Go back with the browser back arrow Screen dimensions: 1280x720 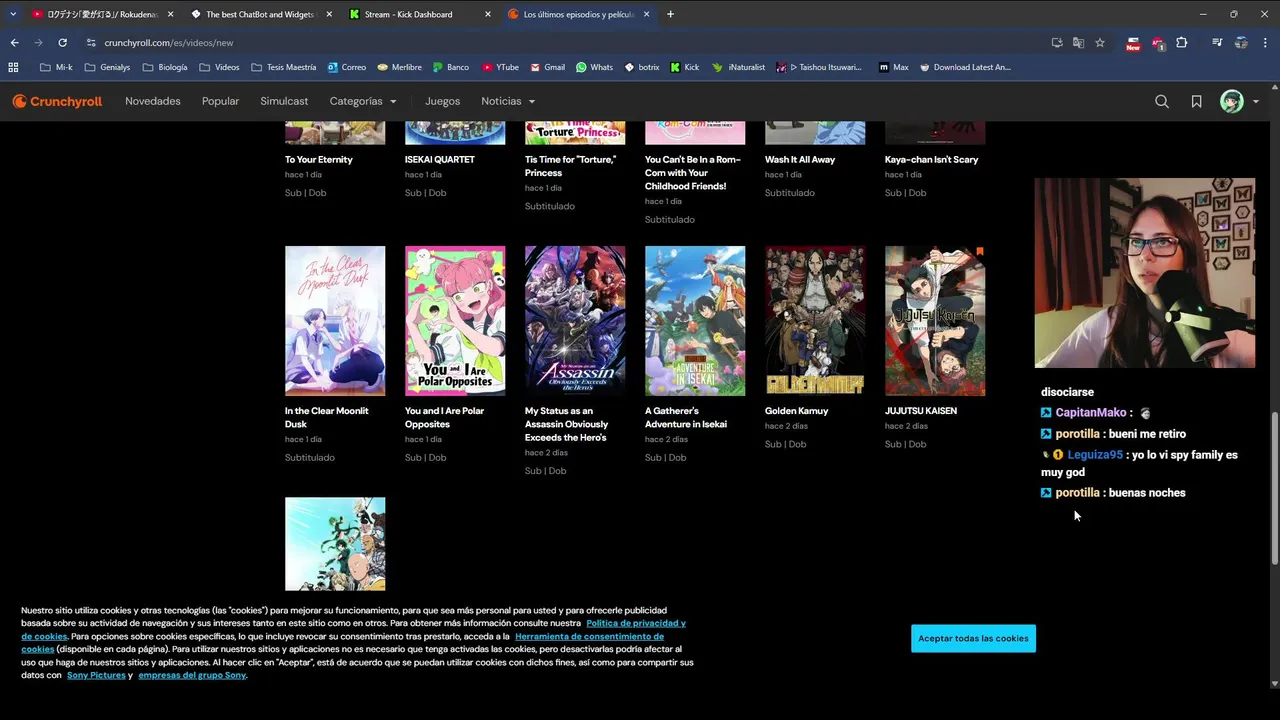tap(14, 43)
